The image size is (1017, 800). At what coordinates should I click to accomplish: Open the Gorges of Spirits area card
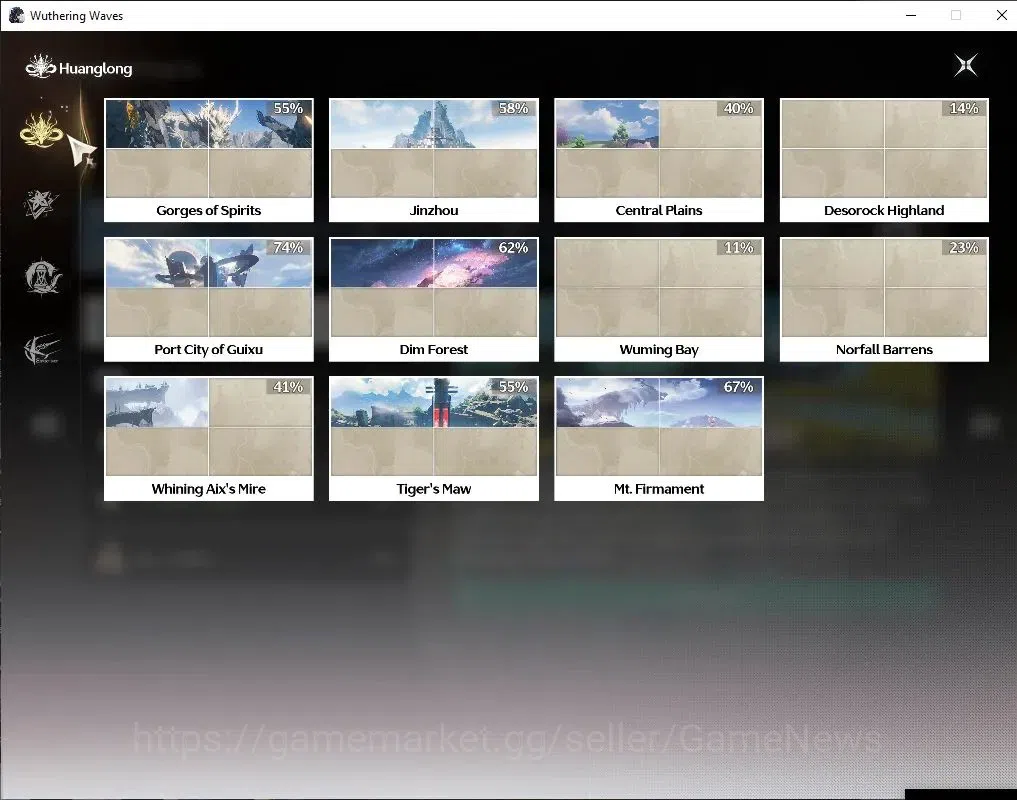coord(209,160)
